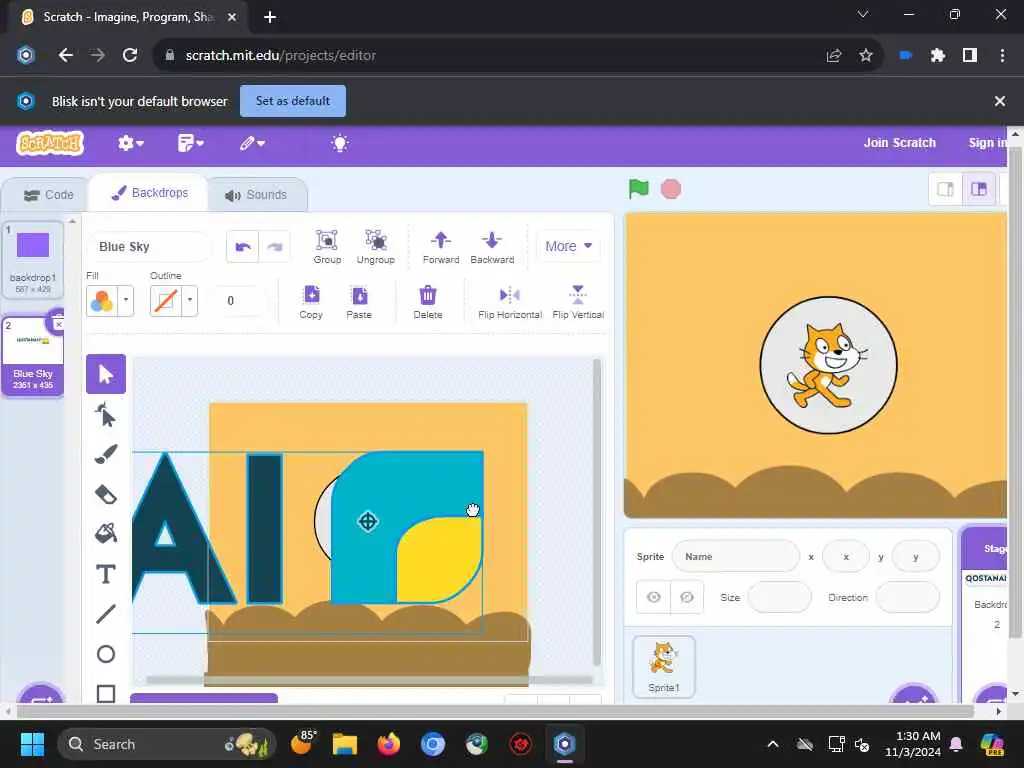Expand the More options dropdown
The height and width of the screenshot is (768, 1024).
[568, 246]
